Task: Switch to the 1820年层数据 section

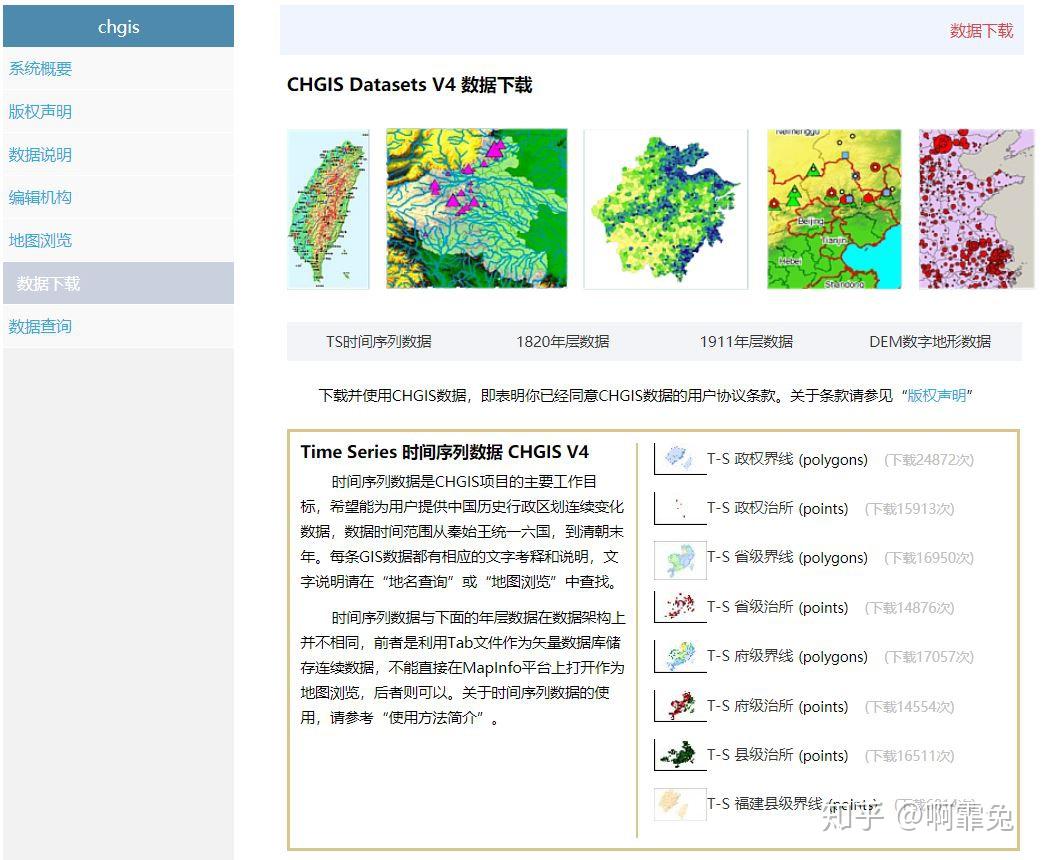Action: [564, 341]
